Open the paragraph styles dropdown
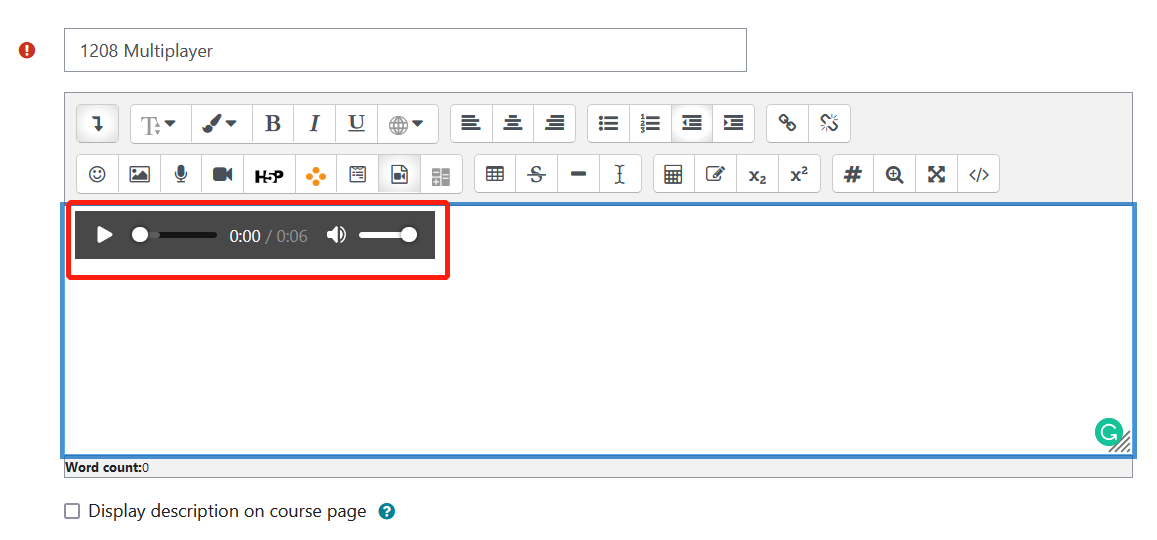 tap(160, 124)
